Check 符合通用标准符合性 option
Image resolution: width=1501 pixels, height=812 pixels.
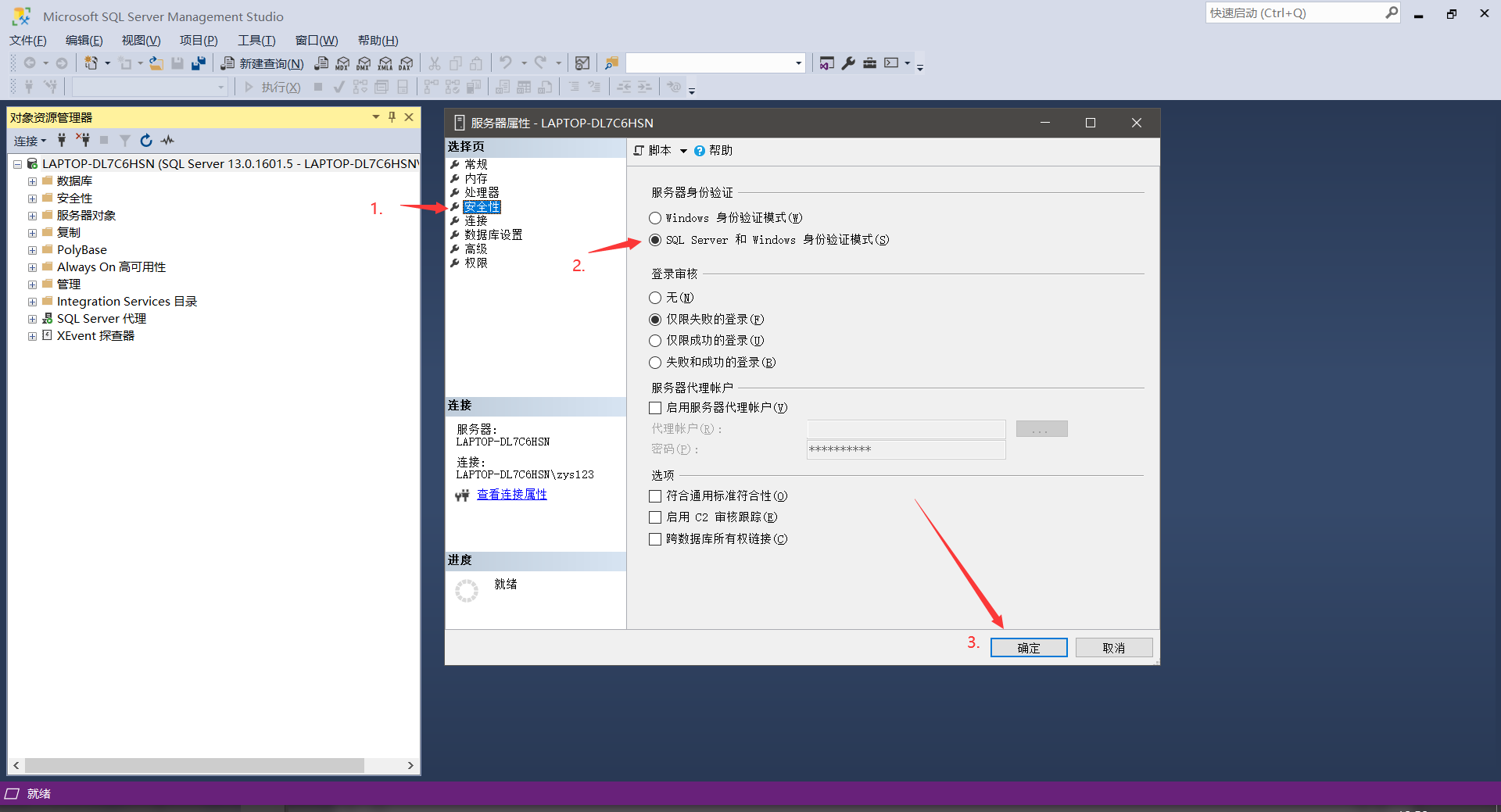click(655, 496)
